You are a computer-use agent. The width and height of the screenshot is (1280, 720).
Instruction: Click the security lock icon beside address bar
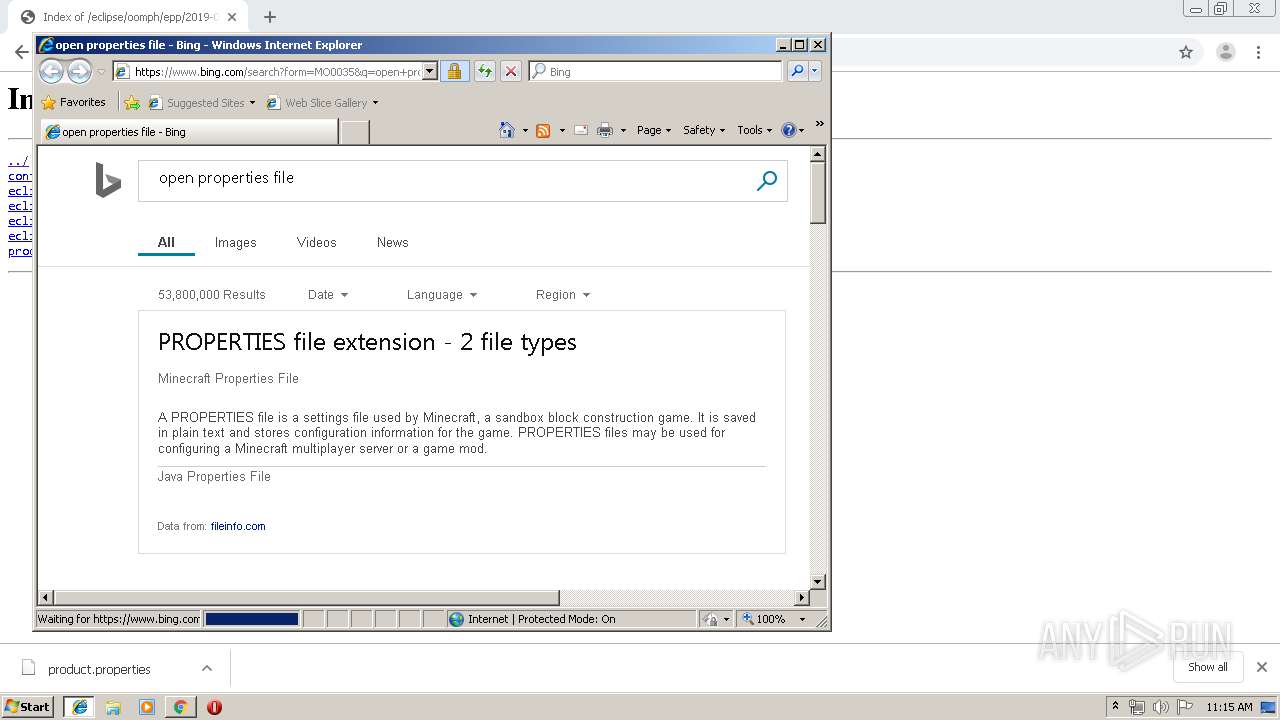tap(454, 71)
